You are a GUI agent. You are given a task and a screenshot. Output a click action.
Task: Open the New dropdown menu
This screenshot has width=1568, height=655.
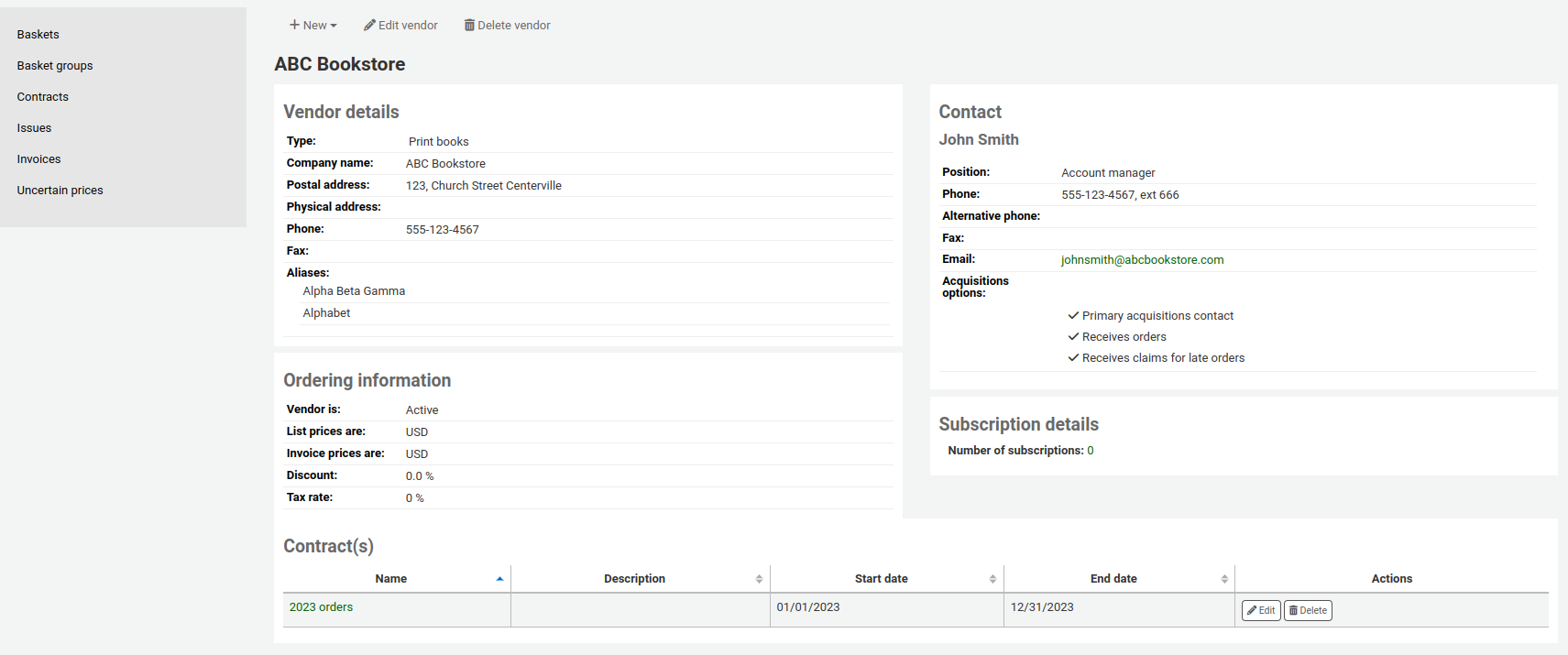(x=313, y=26)
